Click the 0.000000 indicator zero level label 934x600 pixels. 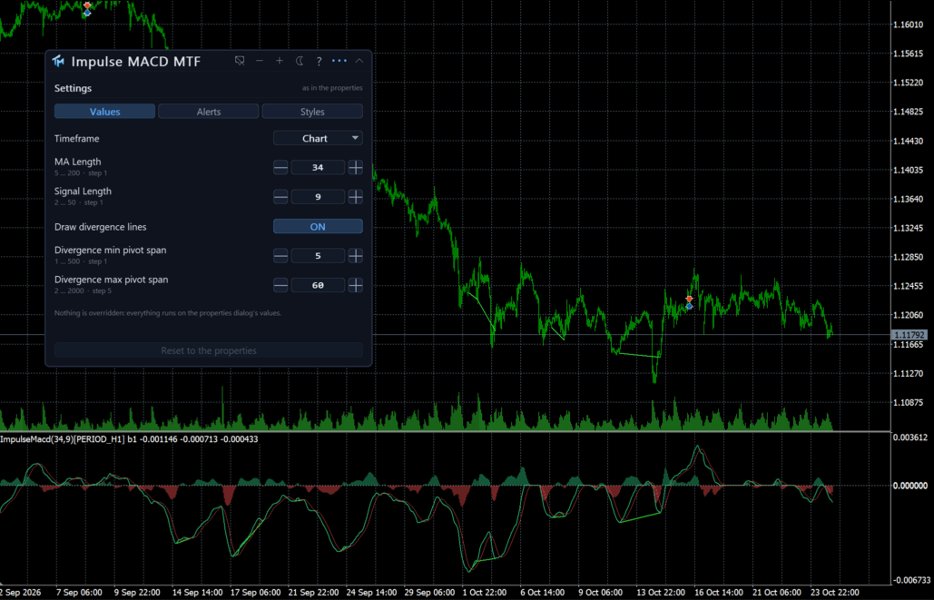coord(910,486)
